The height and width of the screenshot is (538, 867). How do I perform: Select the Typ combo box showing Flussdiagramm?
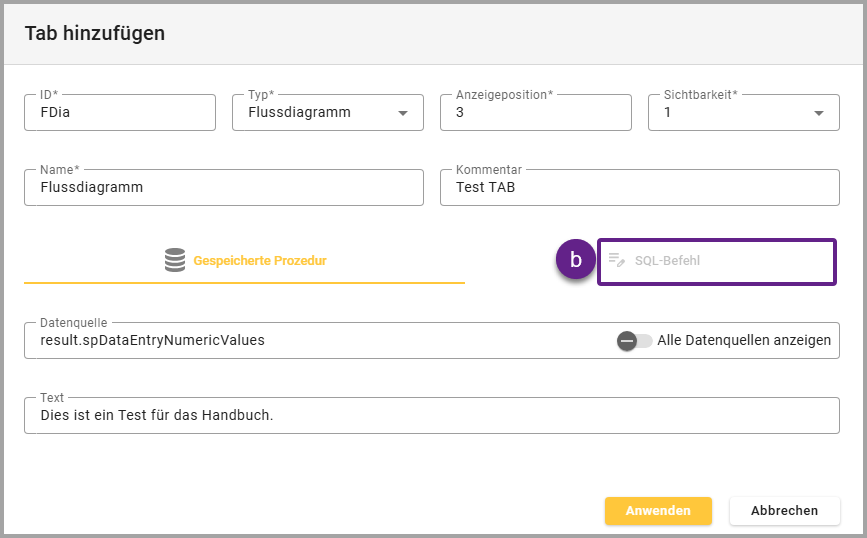click(315, 113)
